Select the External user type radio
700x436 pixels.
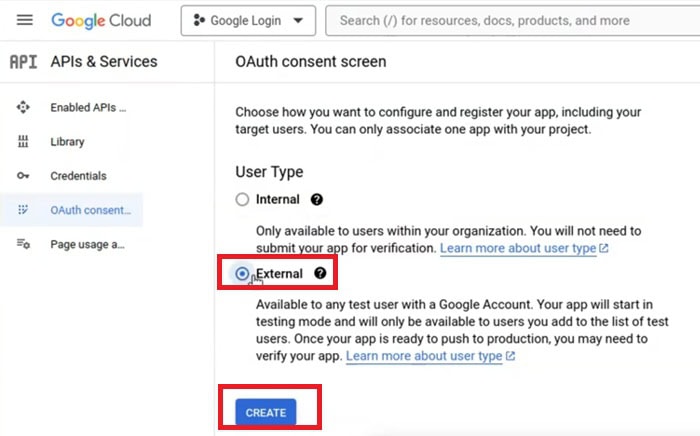pyautogui.click(x=242, y=273)
